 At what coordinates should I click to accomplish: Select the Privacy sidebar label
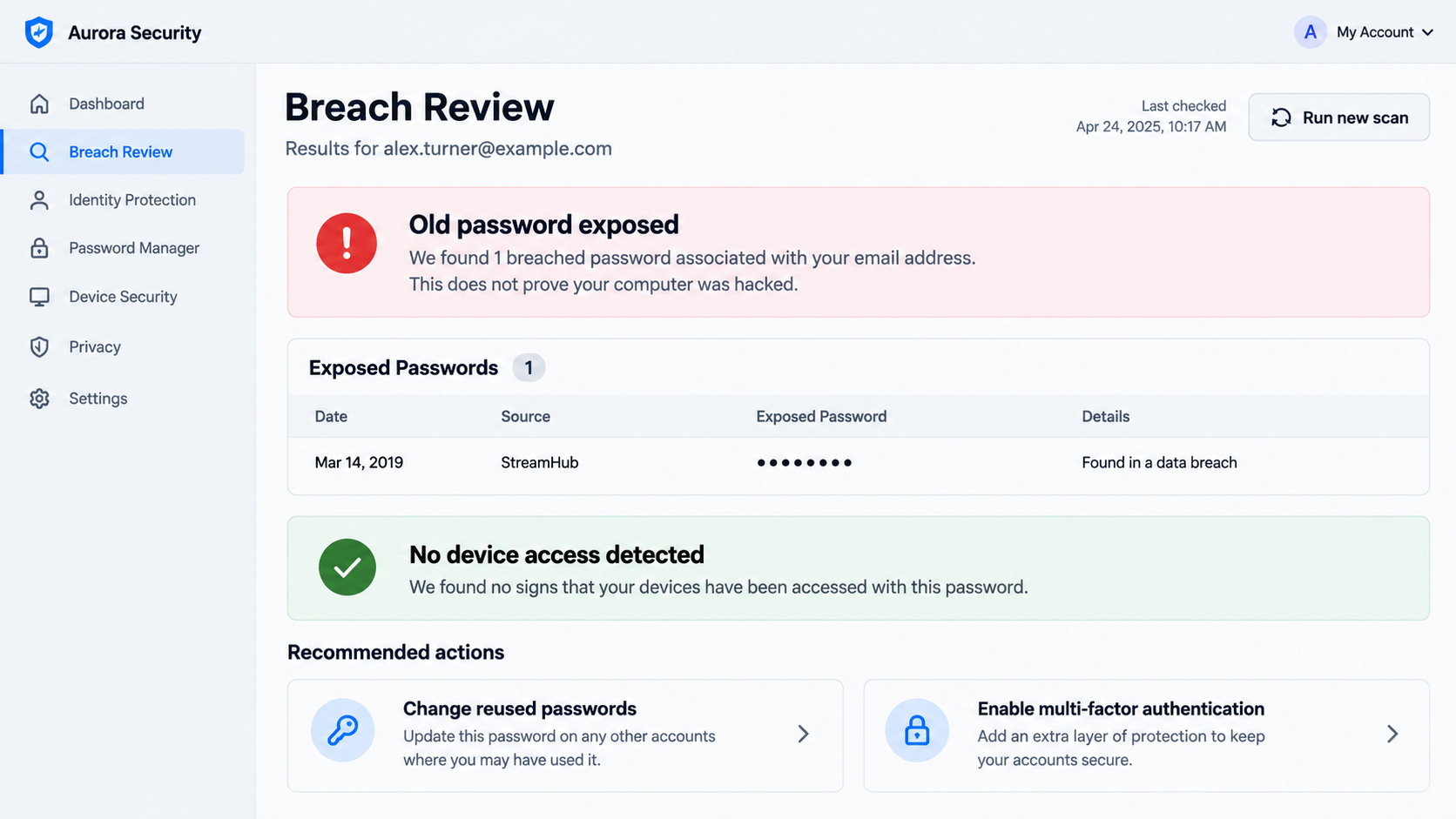[95, 346]
